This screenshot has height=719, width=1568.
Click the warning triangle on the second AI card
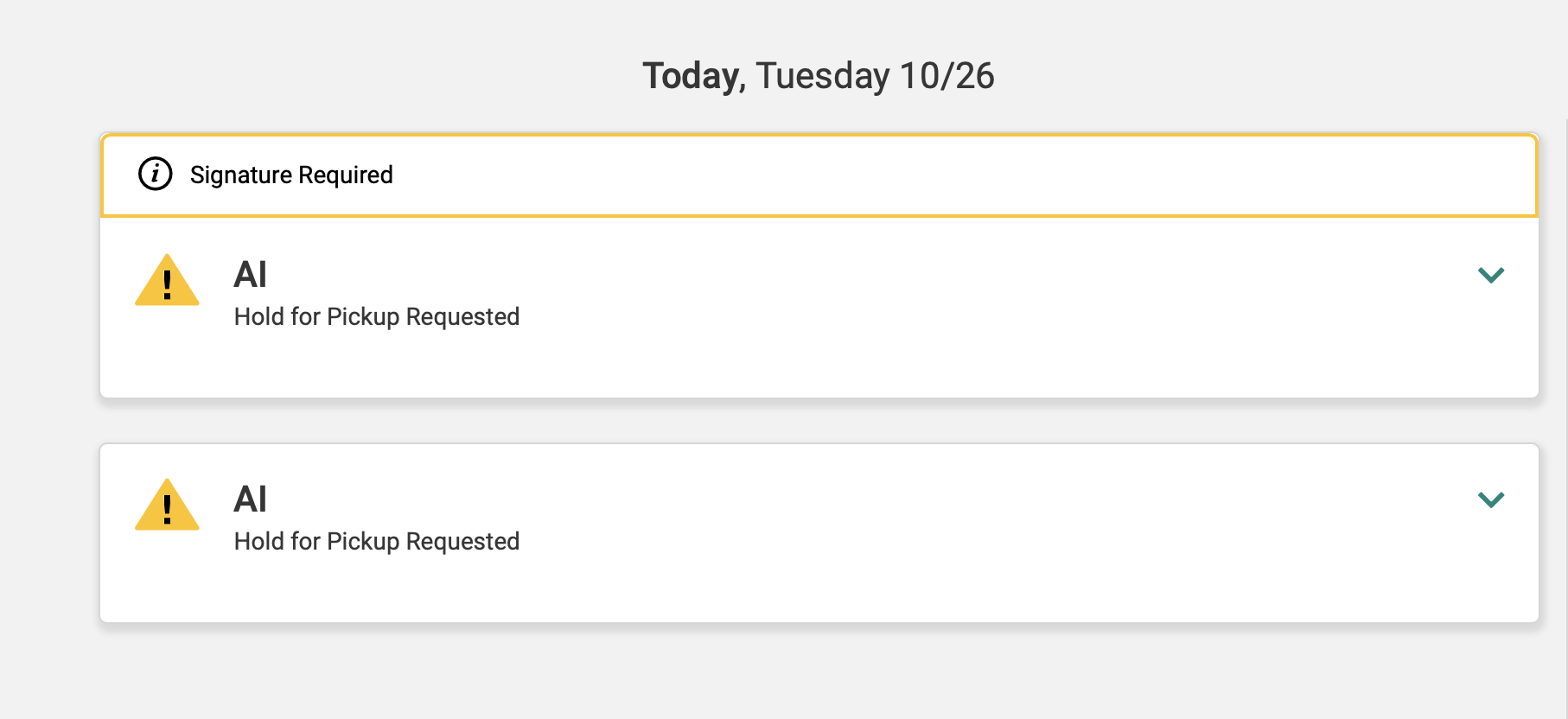[167, 506]
